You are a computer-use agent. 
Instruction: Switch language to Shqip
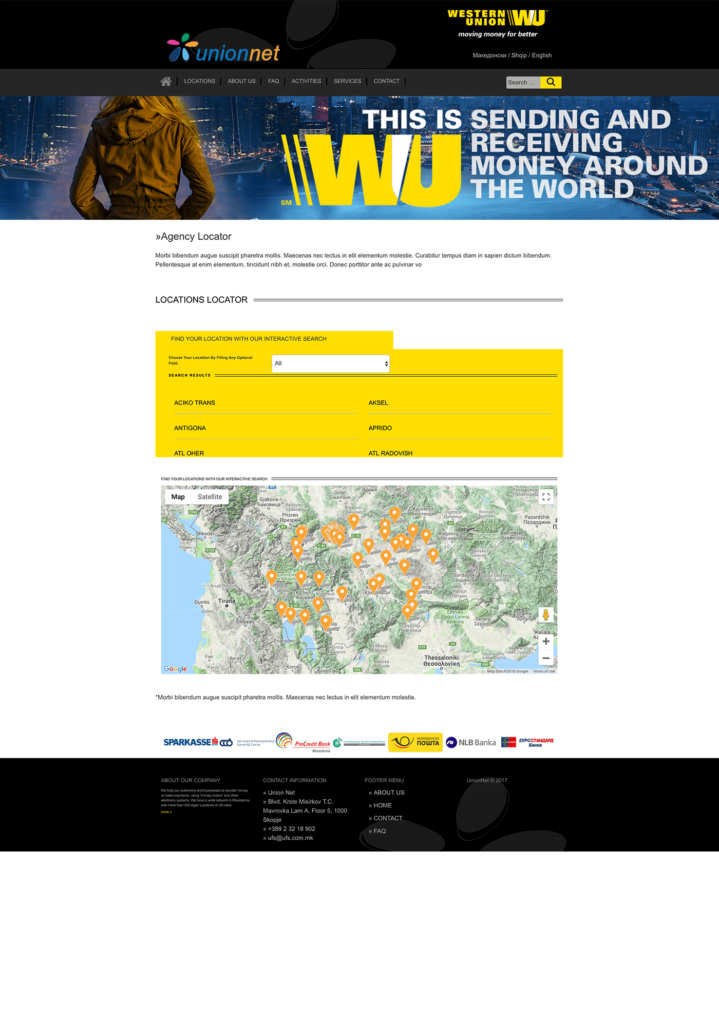click(519, 56)
